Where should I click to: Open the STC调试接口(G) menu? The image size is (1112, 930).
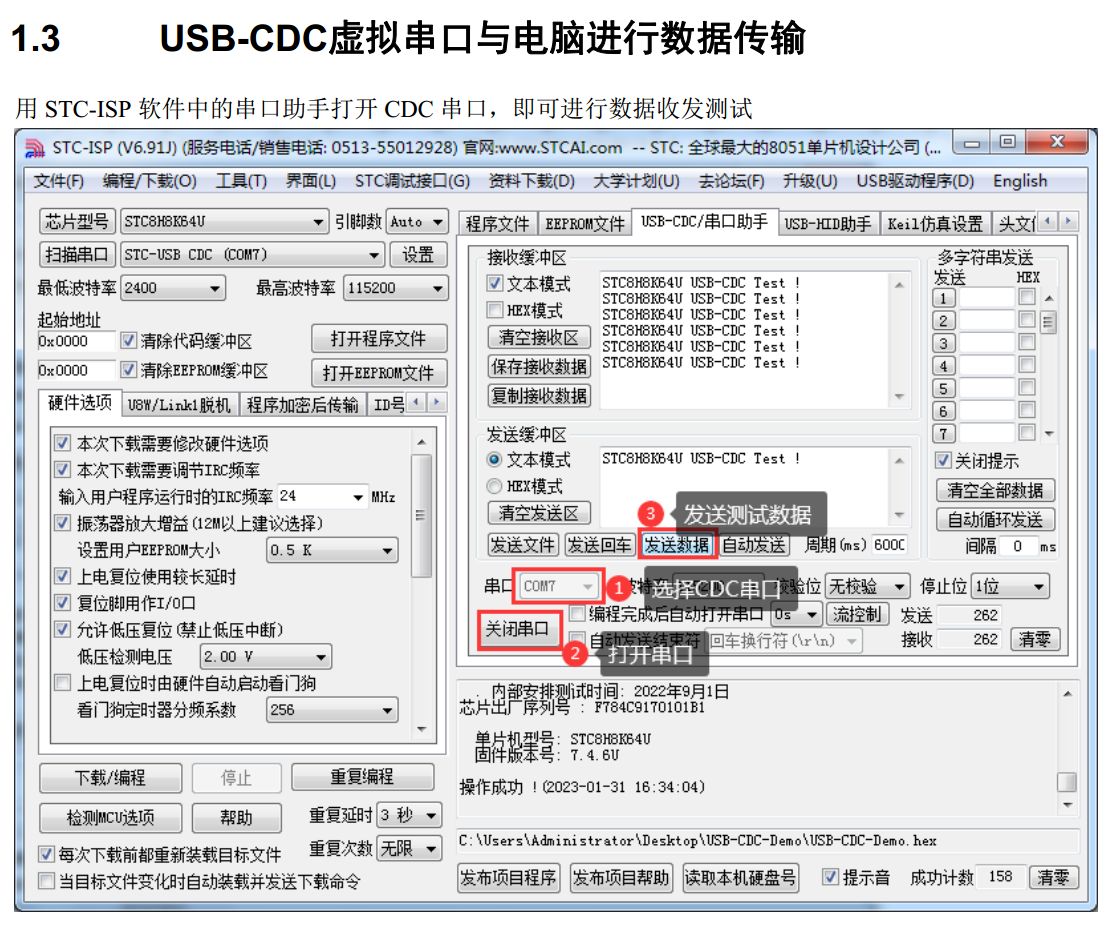412,182
